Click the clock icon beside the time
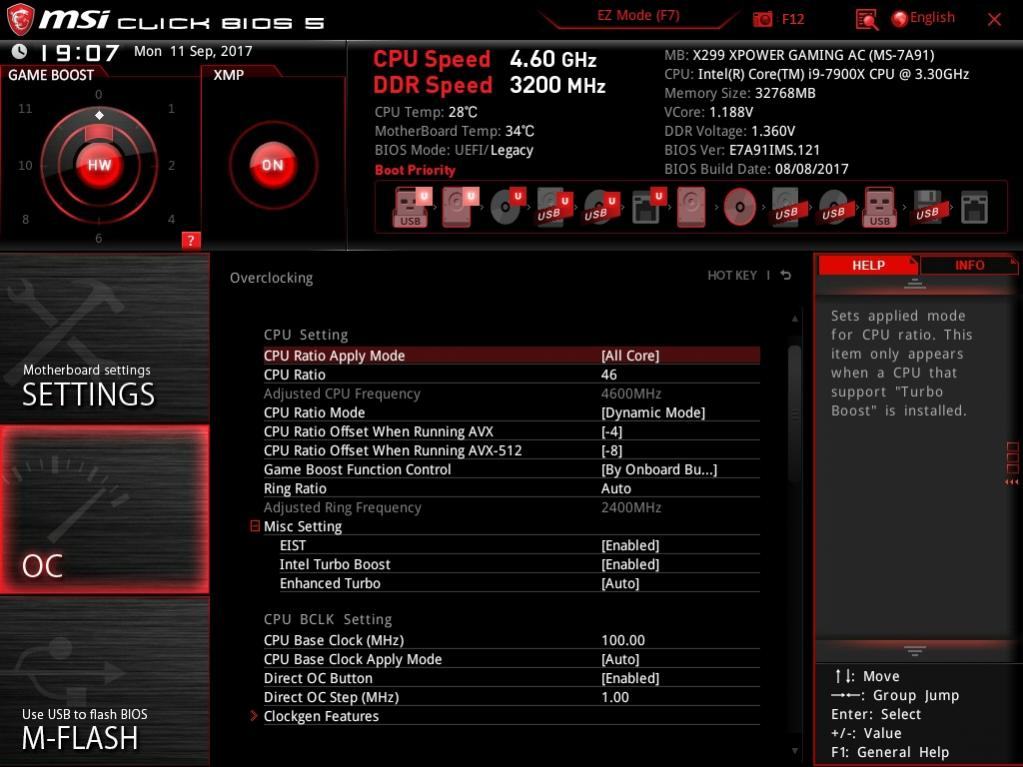 pyautogui.click(x=20, y=51)
